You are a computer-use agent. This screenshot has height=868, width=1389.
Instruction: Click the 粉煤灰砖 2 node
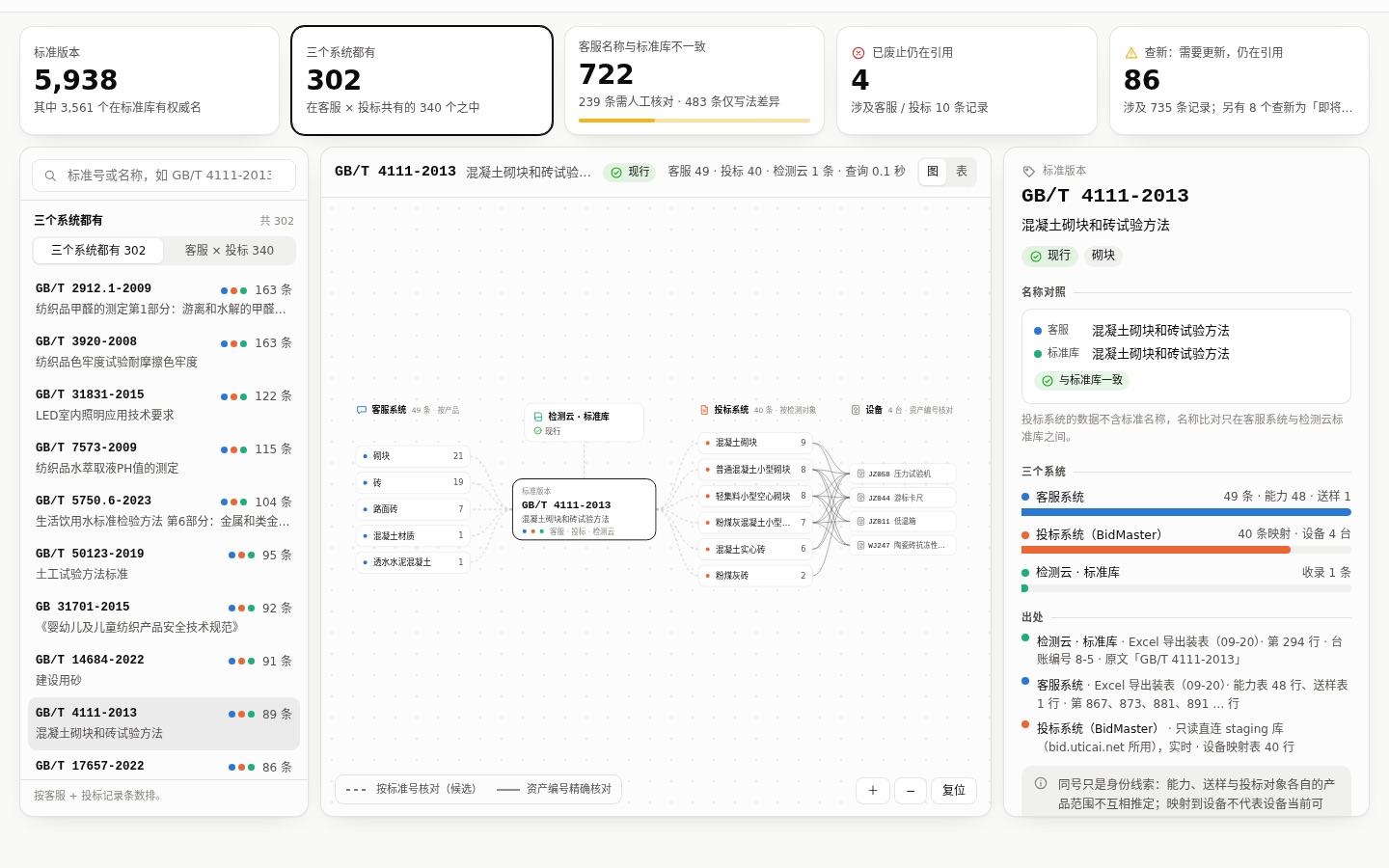coord(755,576)
